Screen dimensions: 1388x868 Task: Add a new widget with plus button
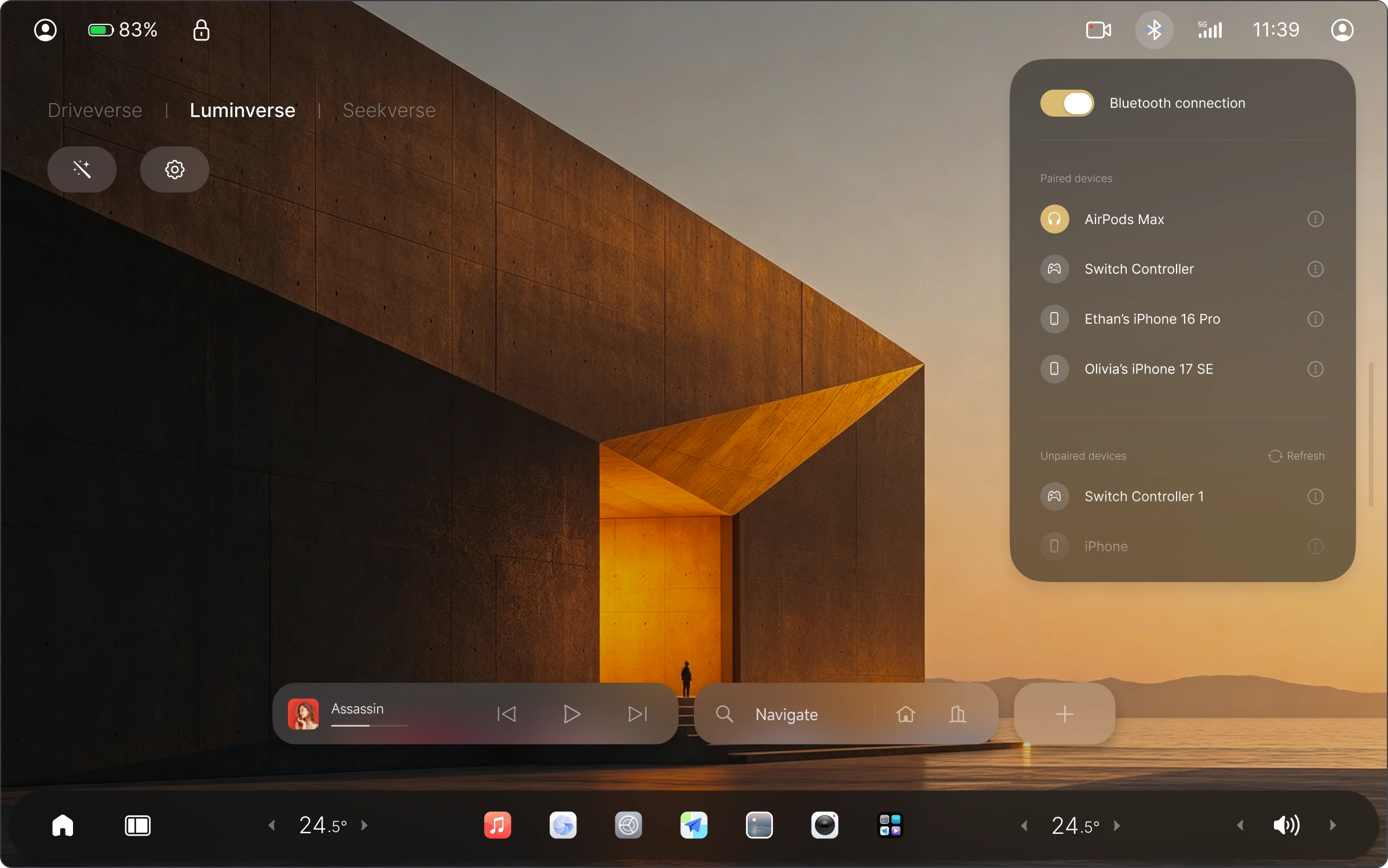coord(1064,714)
